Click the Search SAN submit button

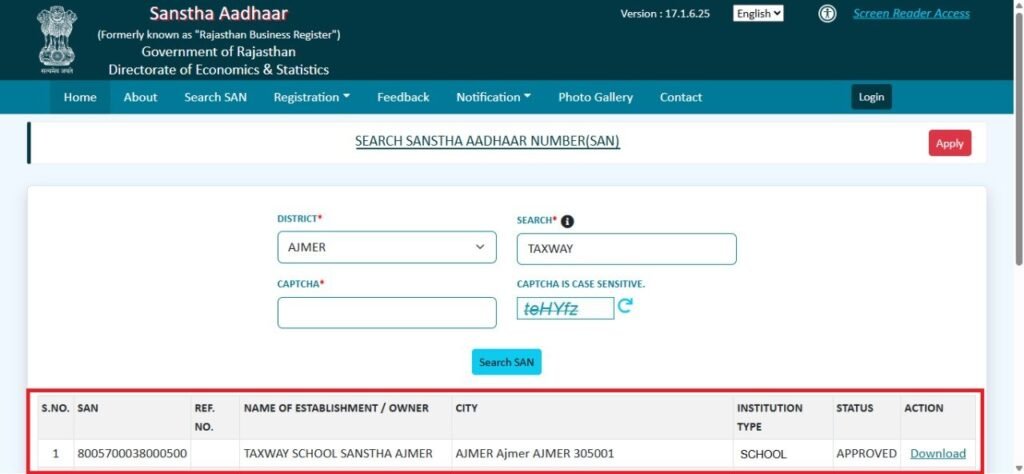(x=507, y=362)
